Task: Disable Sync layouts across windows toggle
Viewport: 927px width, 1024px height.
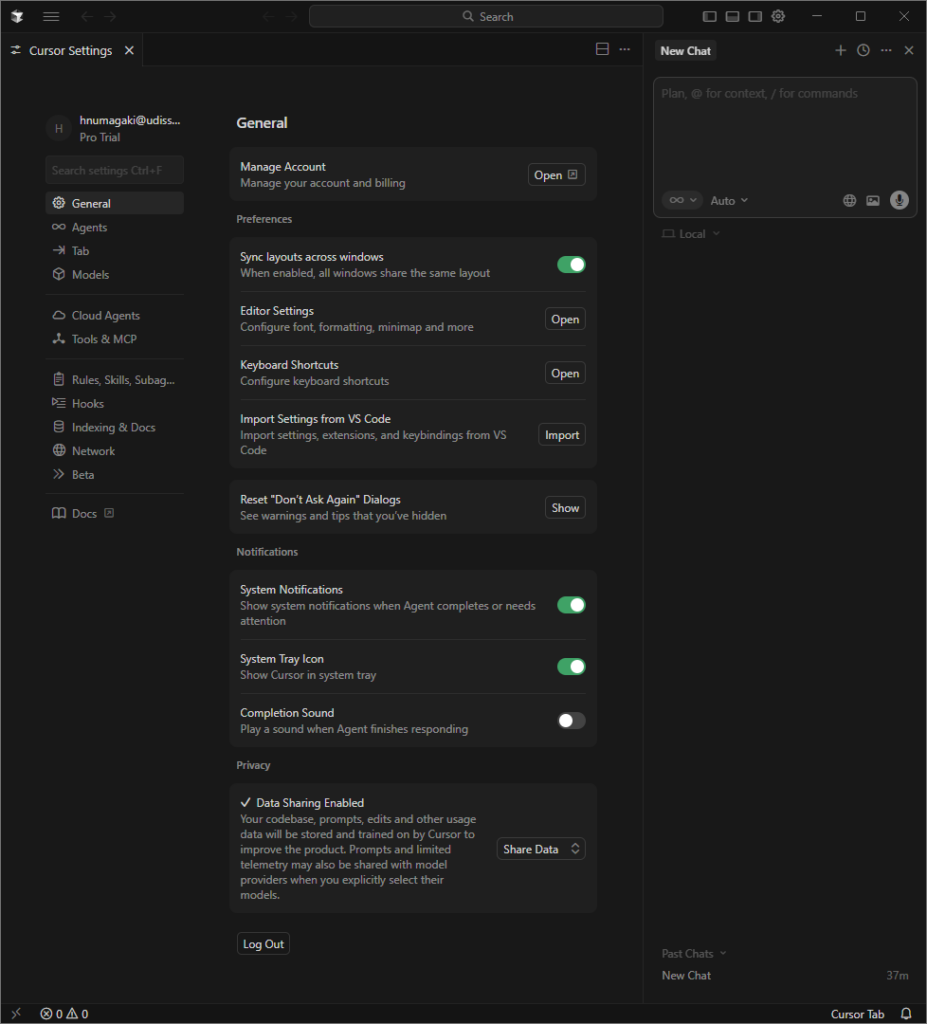Action: point(571,265)
